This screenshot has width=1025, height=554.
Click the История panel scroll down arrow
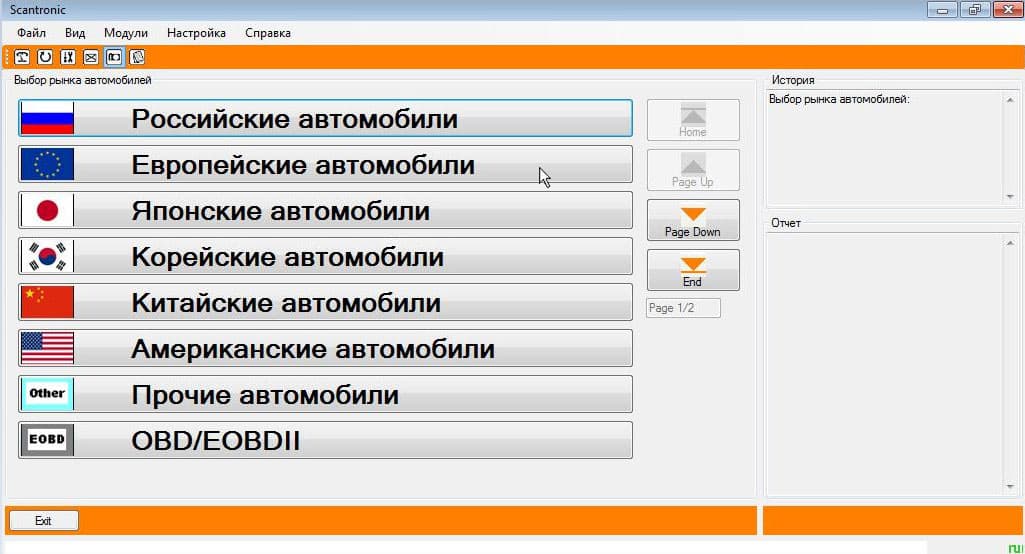pyautogui.click(x=1010, y=196)
